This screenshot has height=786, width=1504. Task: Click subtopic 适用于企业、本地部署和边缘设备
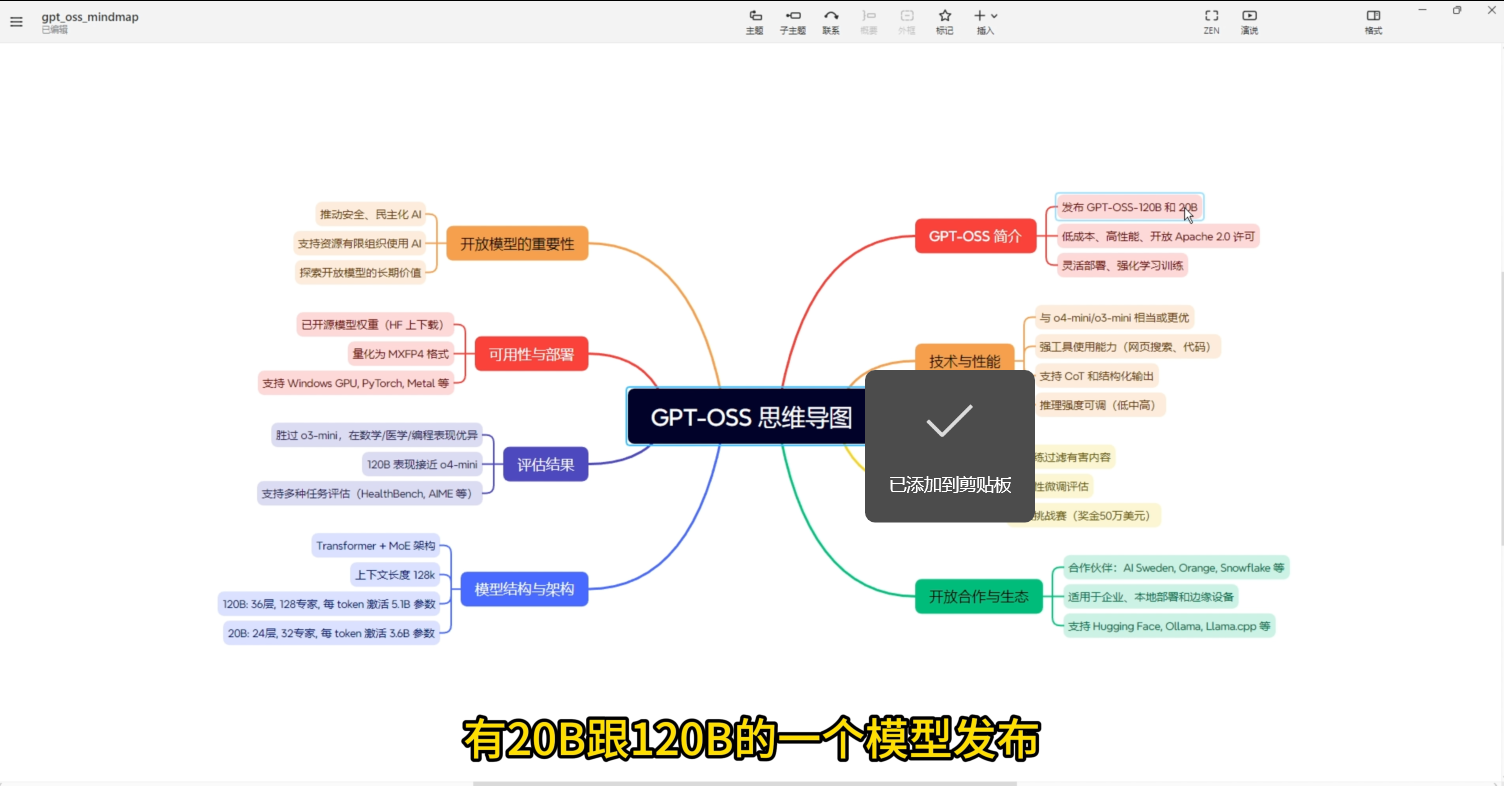[x=1151, y=597]
